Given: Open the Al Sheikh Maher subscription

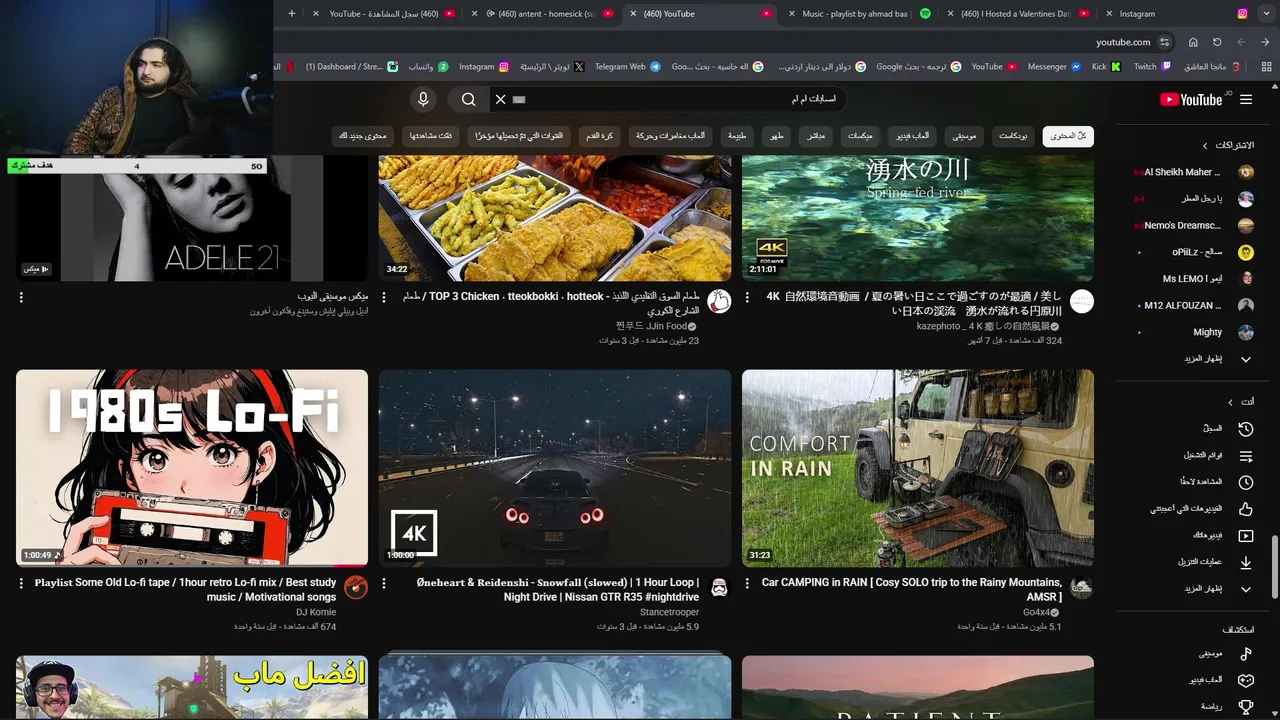Looking at the screenshot, I should [x=1194, y=172].
